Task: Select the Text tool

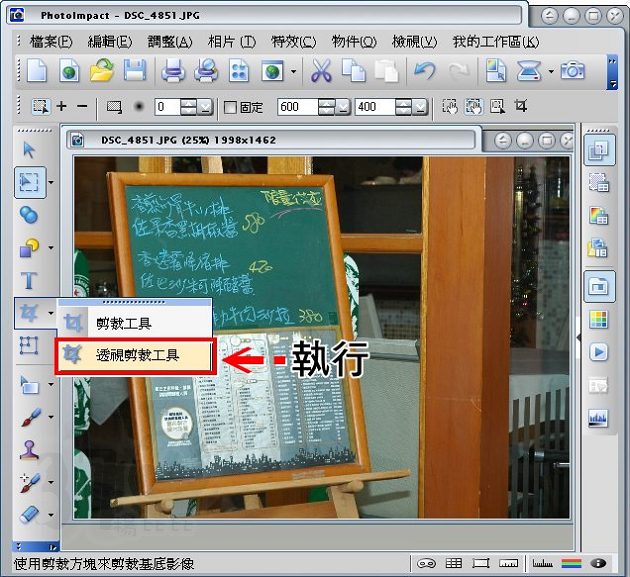Action: coord(29,280)
